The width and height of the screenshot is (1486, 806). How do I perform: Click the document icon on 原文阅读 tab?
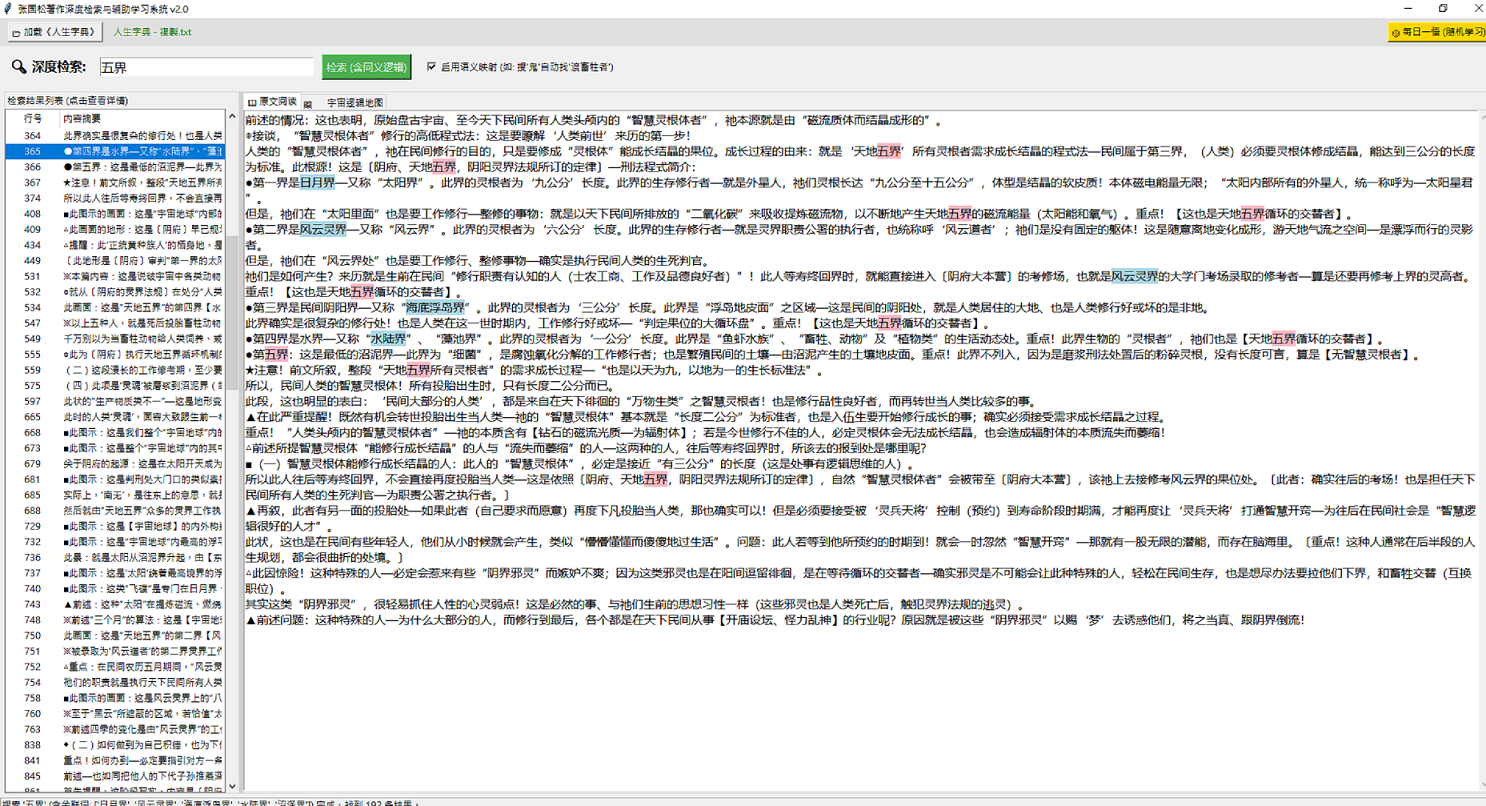pos(250,101)
